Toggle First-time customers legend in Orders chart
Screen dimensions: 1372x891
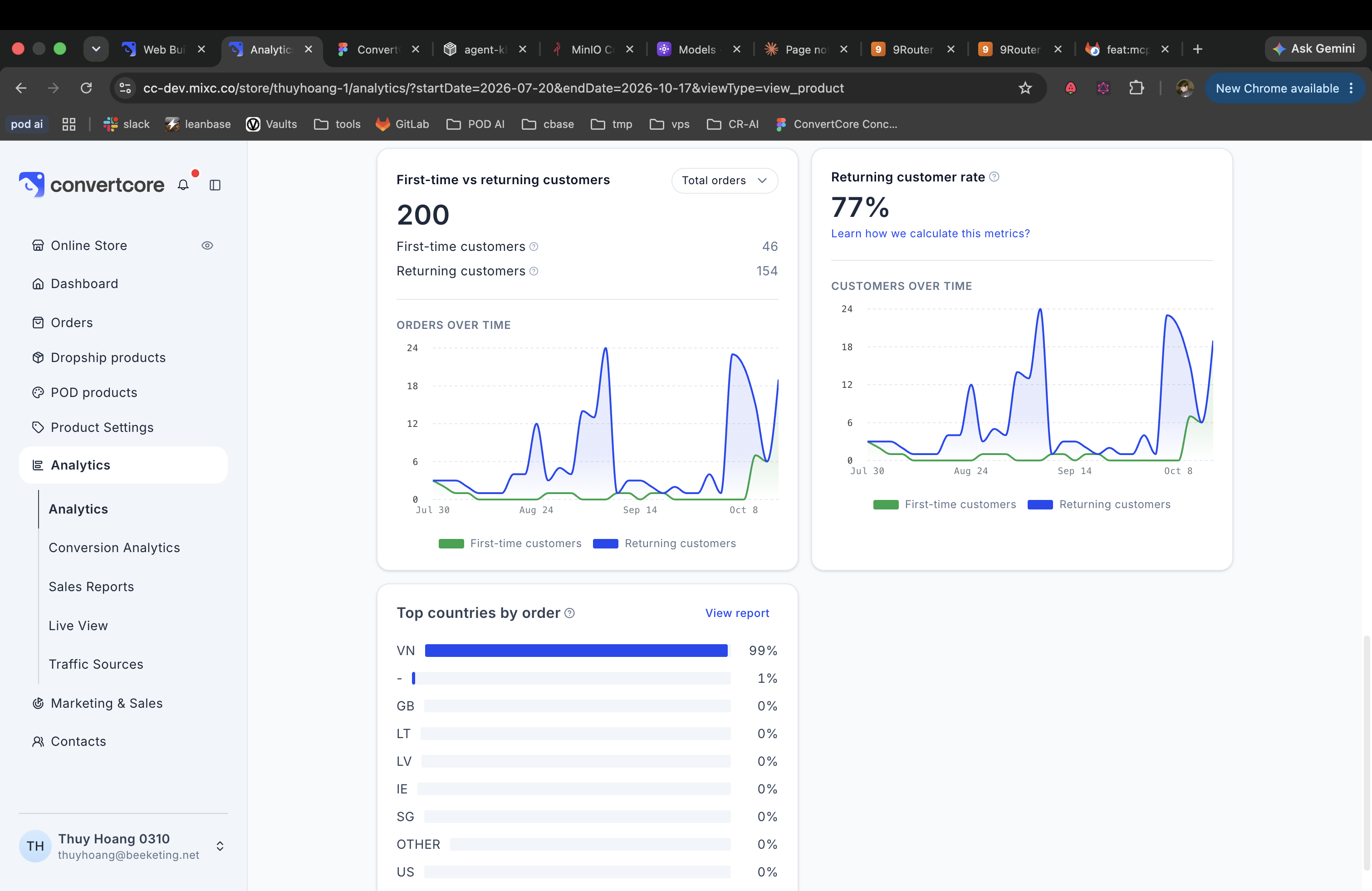click(510, 543)
